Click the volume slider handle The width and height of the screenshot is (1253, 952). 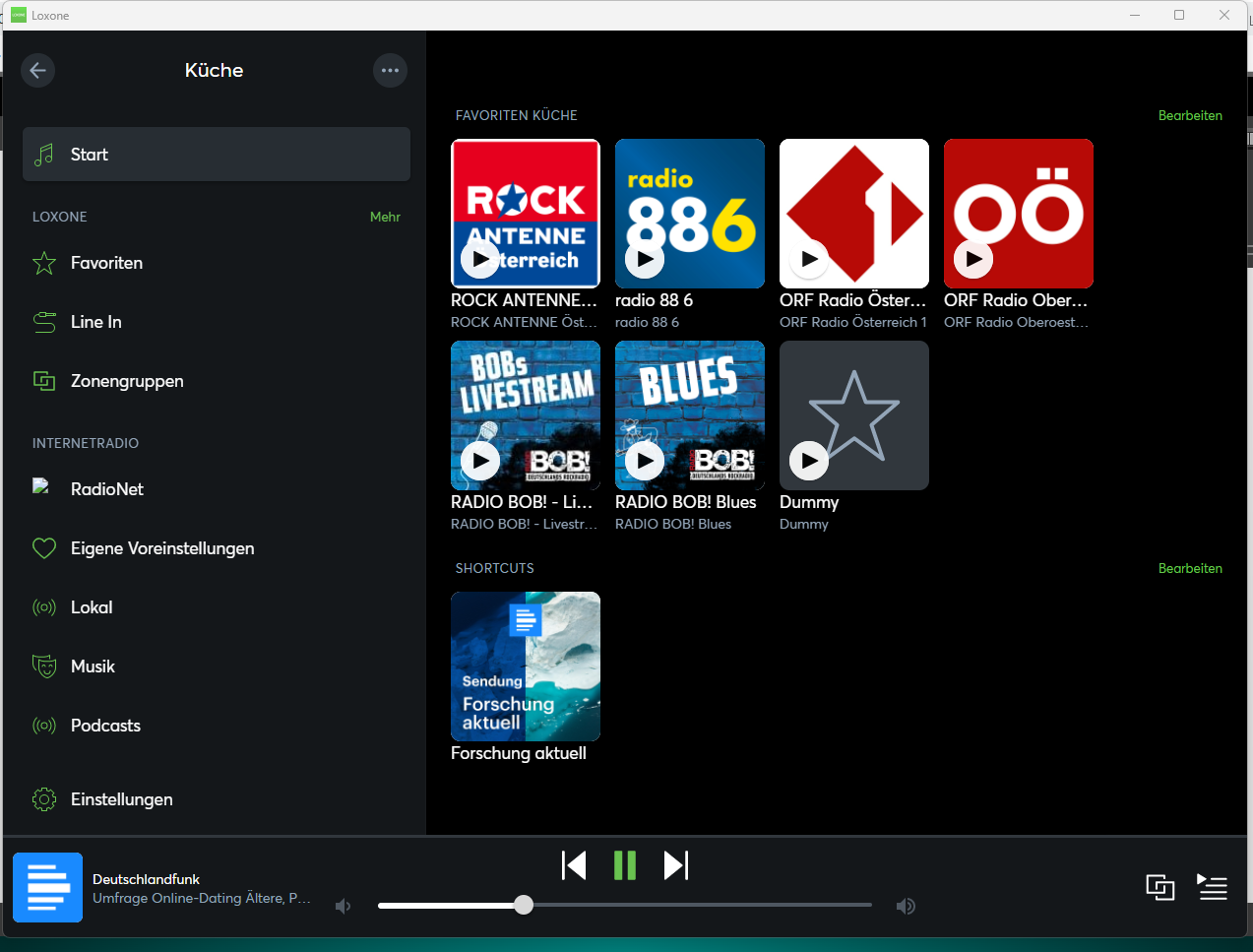[524, 905]
